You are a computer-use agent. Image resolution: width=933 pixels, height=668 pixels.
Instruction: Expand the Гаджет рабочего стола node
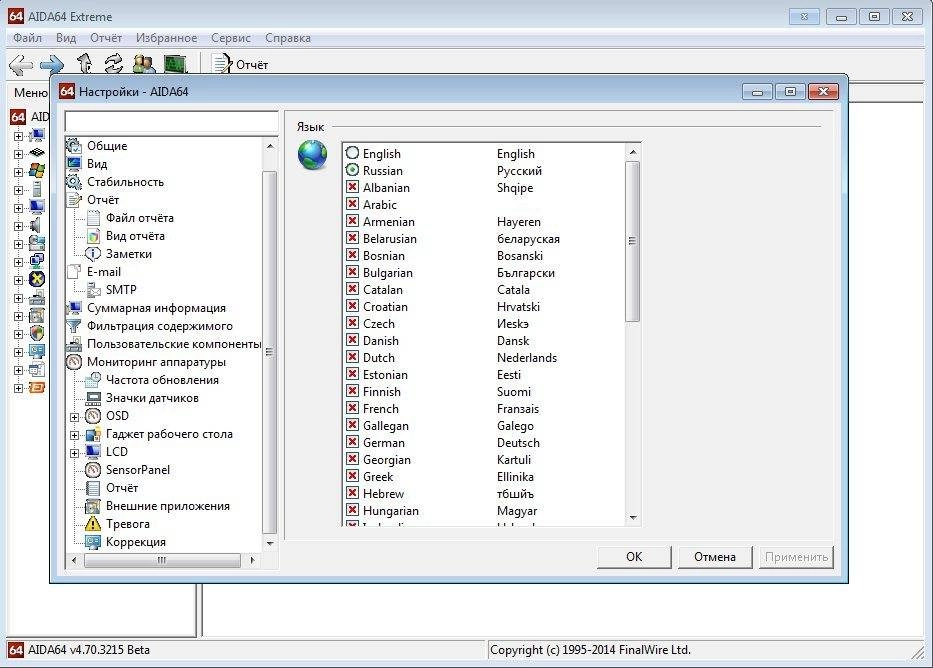tap(75, 435)
